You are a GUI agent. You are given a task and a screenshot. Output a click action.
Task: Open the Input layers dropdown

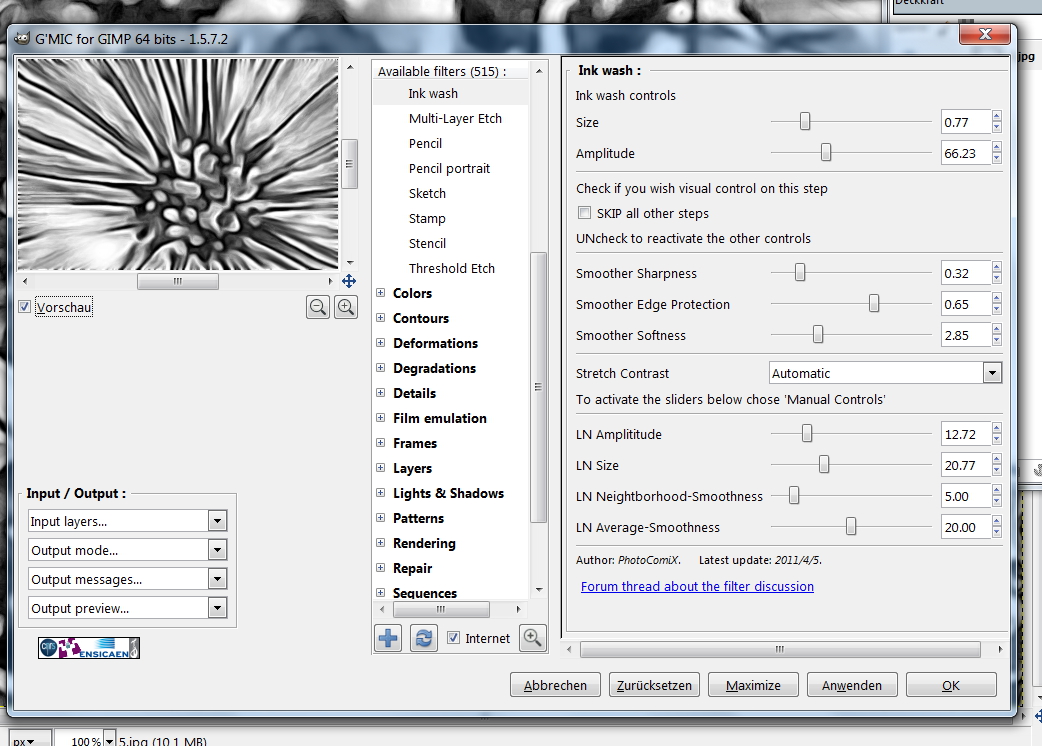point(217,521)
